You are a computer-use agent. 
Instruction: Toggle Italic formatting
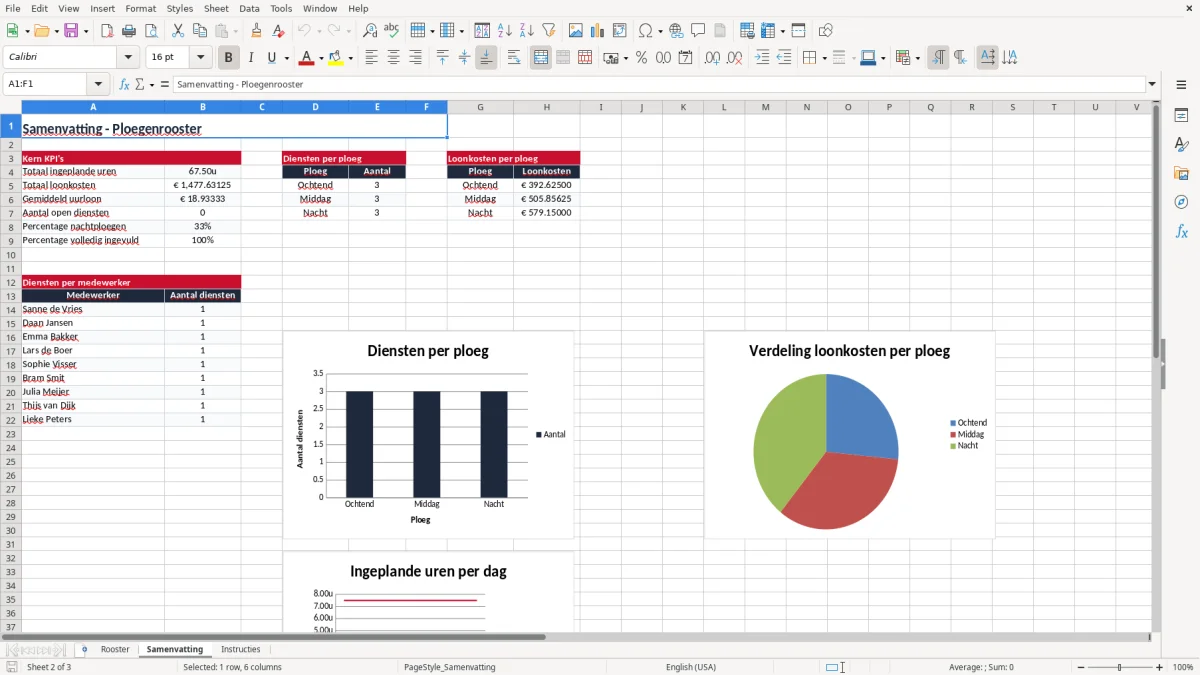(251, 58)
